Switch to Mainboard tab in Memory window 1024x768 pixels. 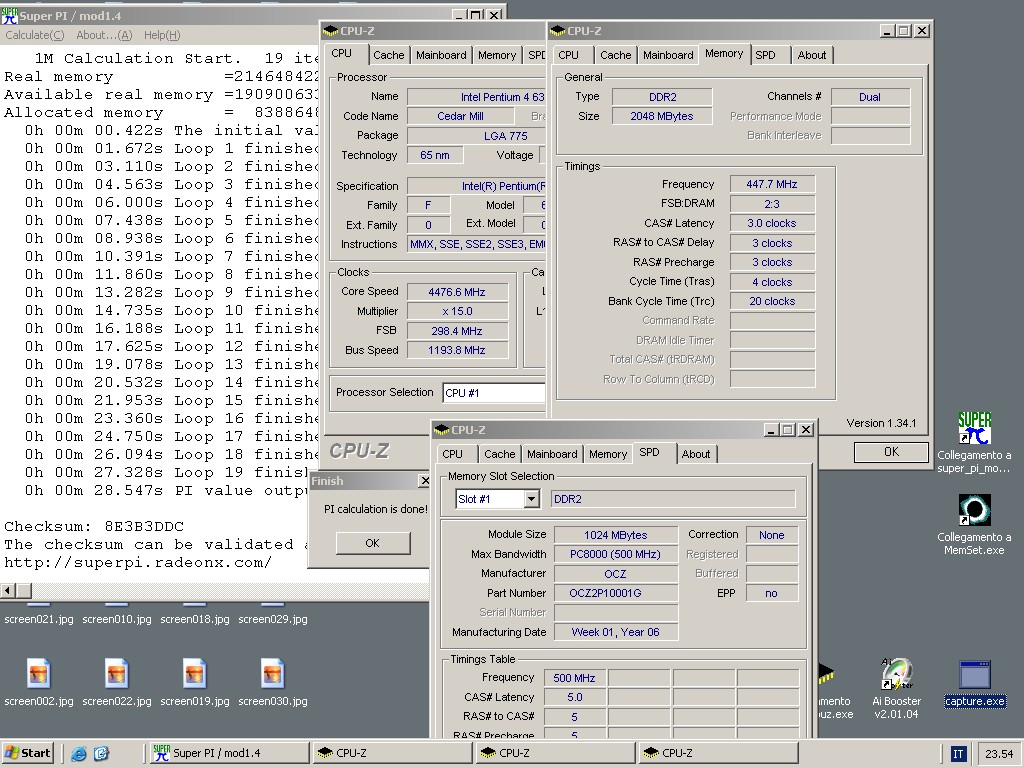pos(668,56)
